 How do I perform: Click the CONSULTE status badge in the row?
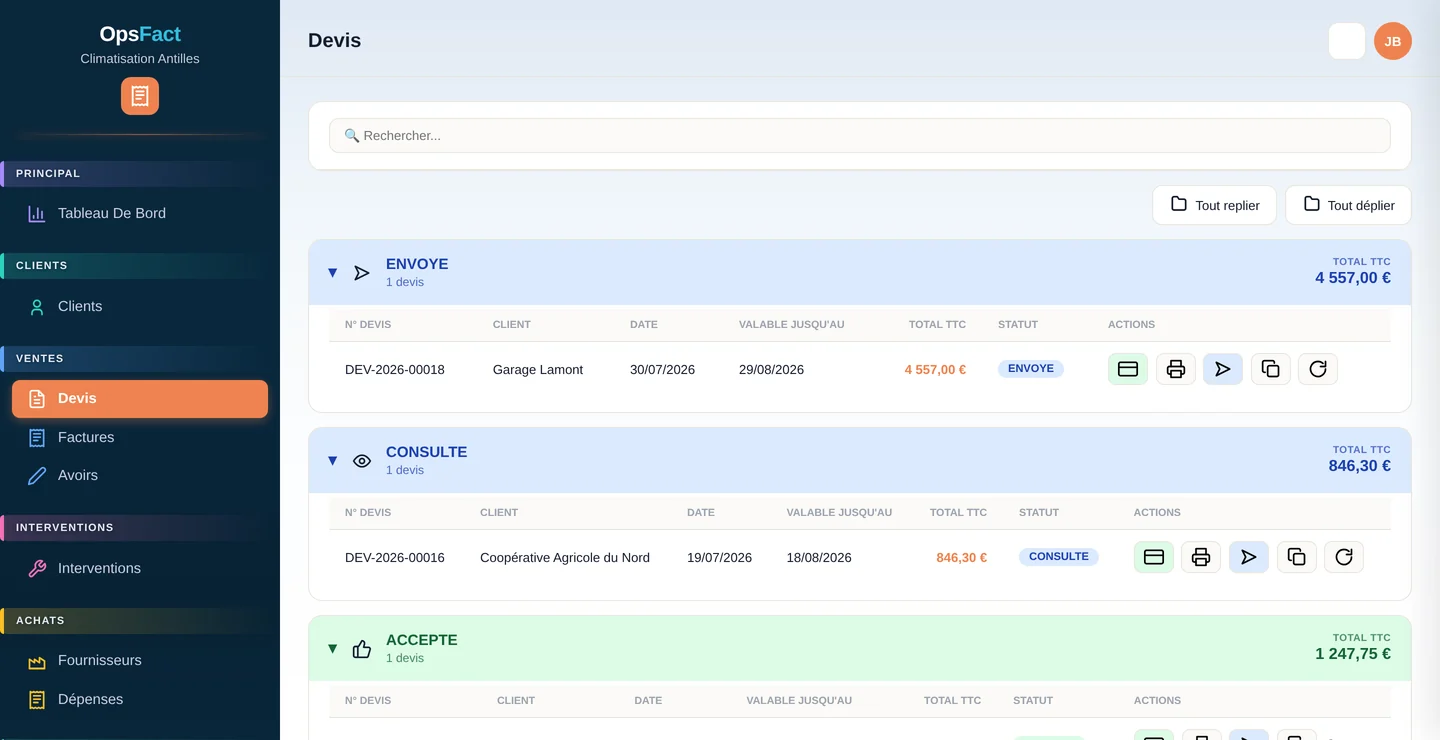(x=1058, y=557)
